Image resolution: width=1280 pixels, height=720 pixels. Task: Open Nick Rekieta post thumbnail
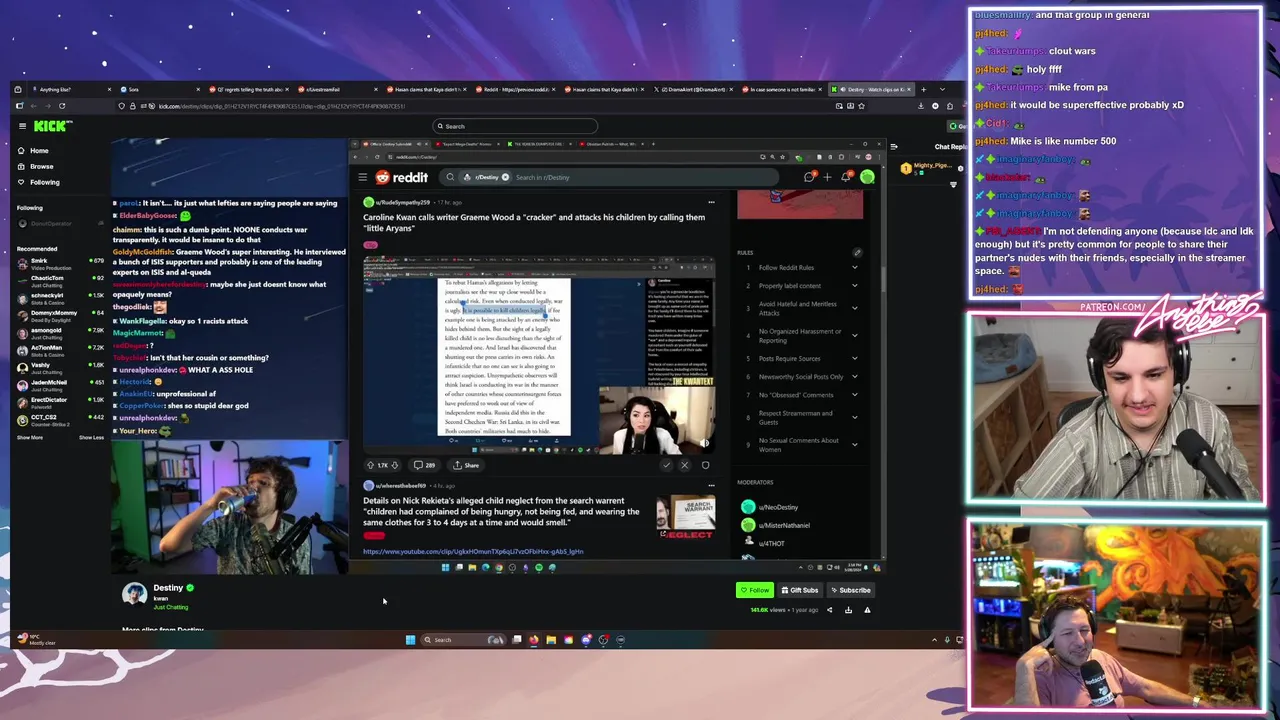tap(685, 517)
